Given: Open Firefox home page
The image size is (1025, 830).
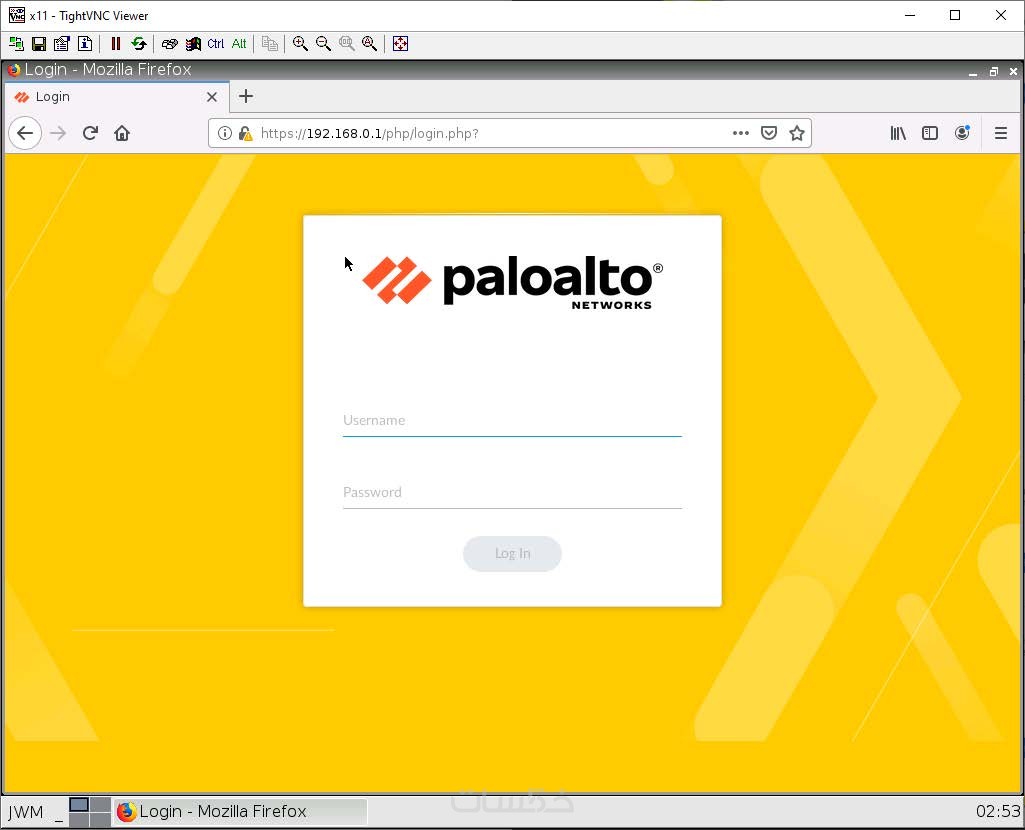Looking at the screenshot, I should click(122, 133).
